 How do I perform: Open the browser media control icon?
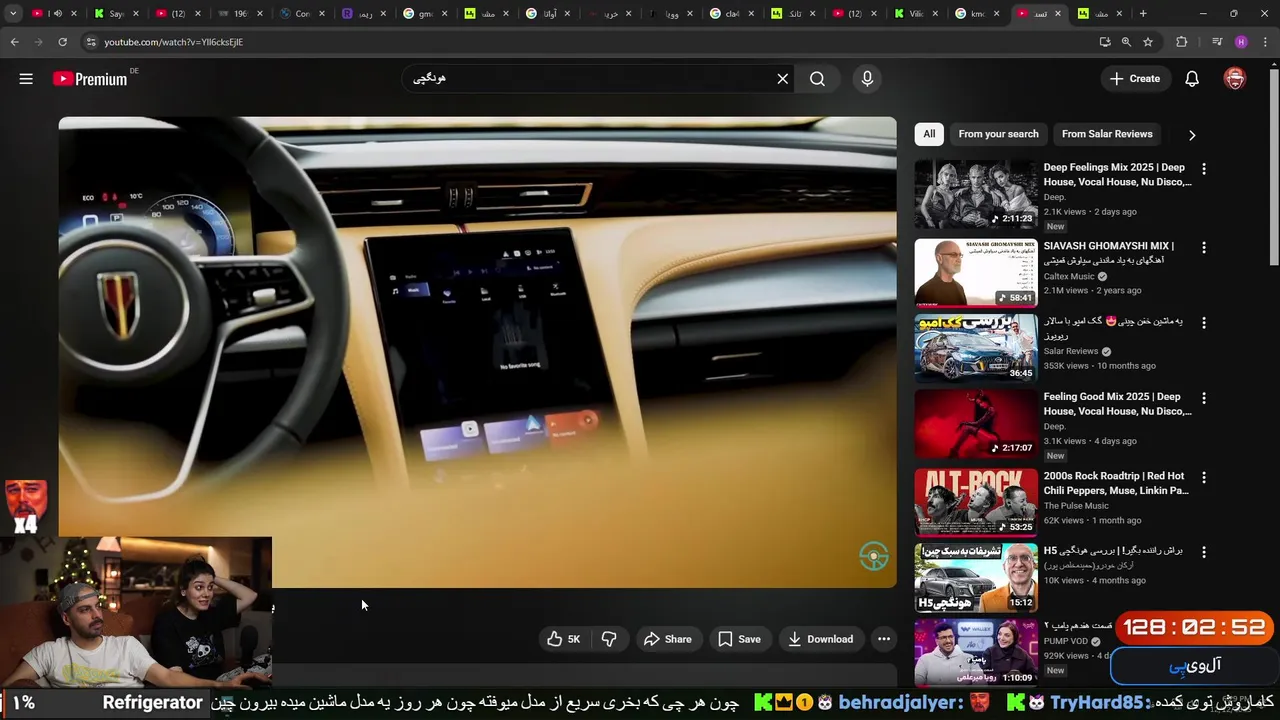[x=1216, y=42]
